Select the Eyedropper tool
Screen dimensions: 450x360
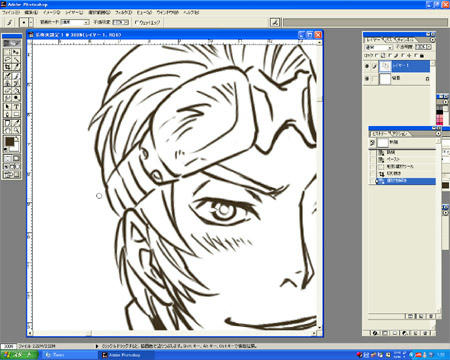16,122
